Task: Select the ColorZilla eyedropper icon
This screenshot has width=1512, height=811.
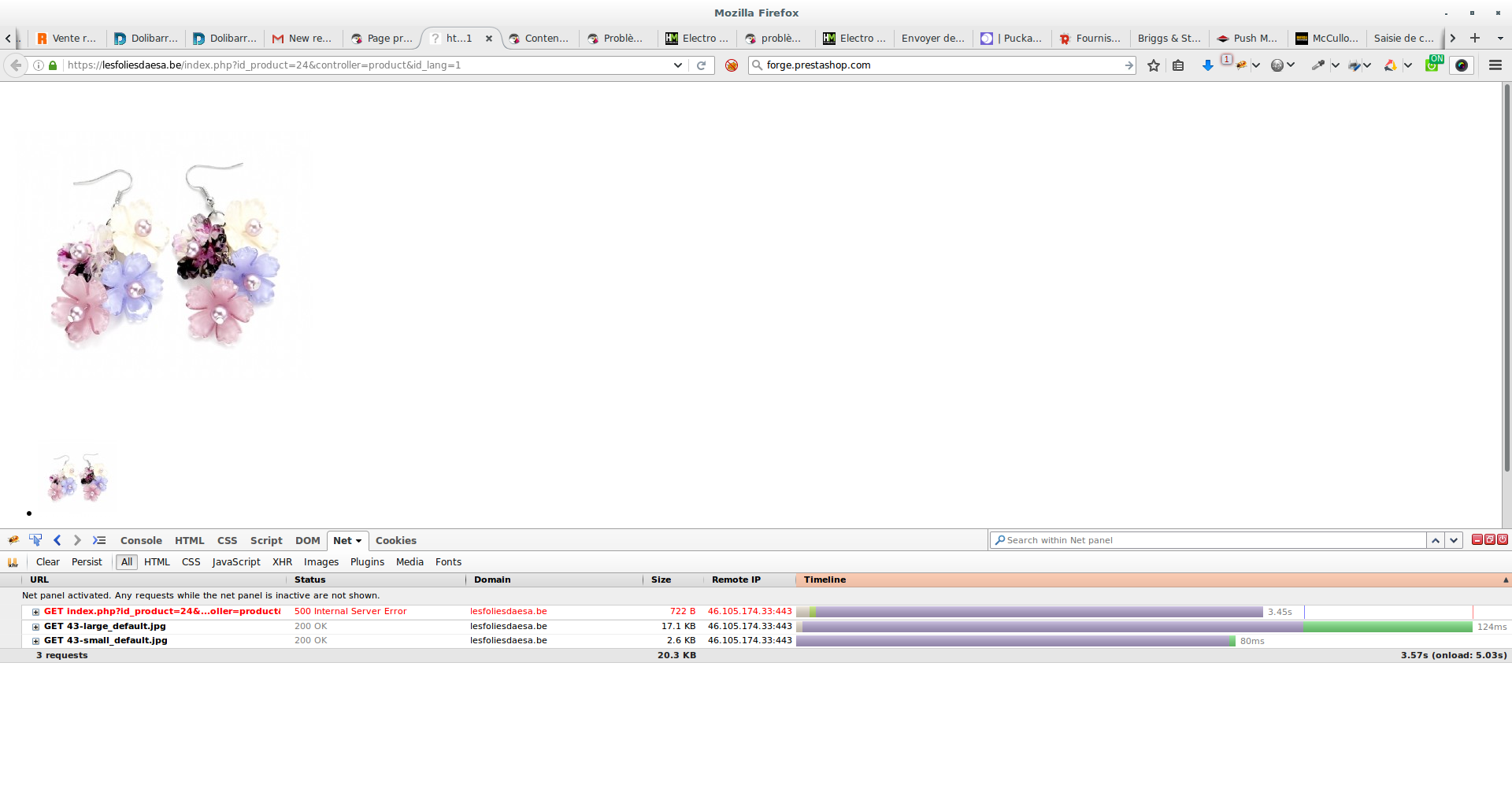Action: tap(1317, 65)
